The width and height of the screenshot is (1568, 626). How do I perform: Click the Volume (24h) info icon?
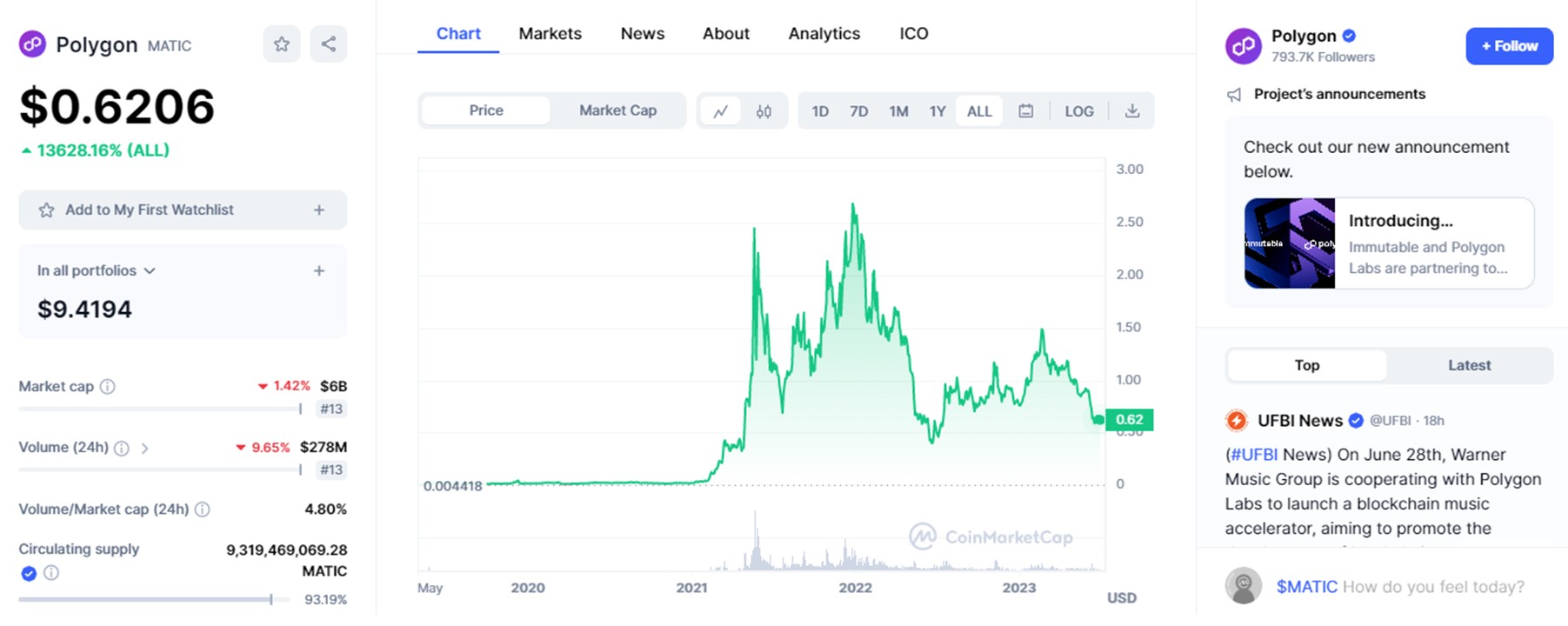coord(122,449)
